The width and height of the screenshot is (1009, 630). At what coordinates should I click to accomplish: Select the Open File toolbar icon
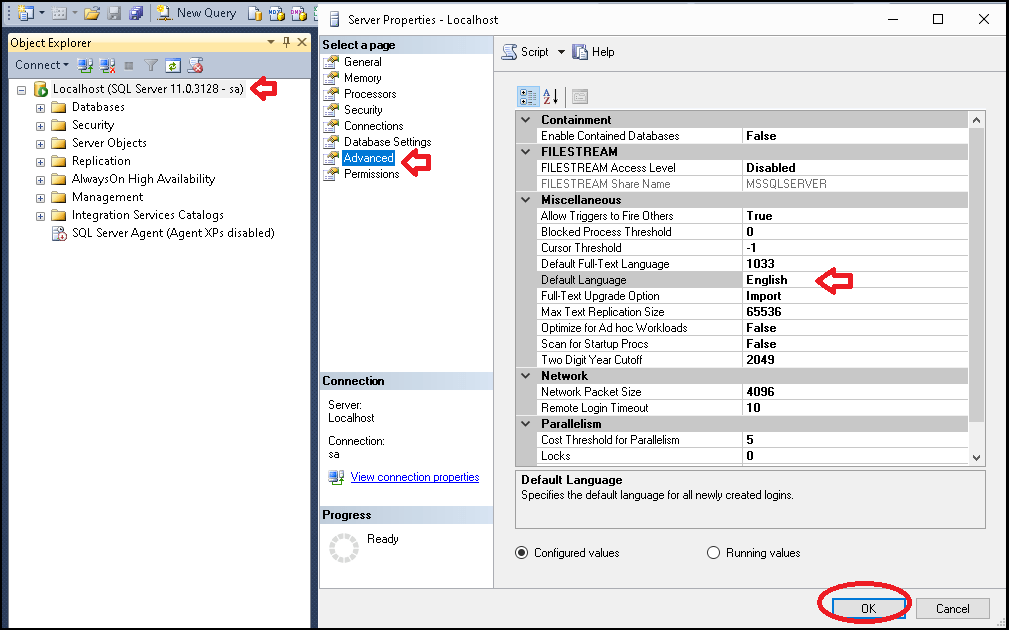point(90,13)
